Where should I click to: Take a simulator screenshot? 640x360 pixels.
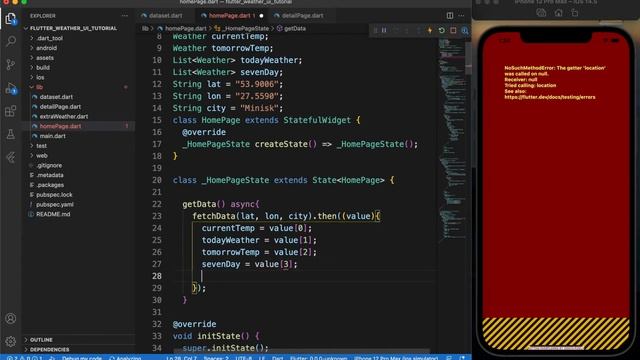click(541, 13)
